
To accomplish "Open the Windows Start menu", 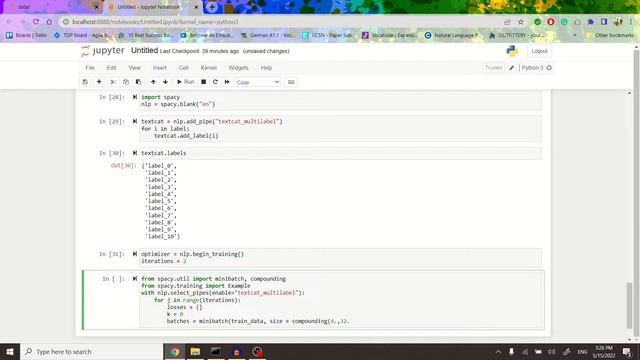I will (10, 351).
